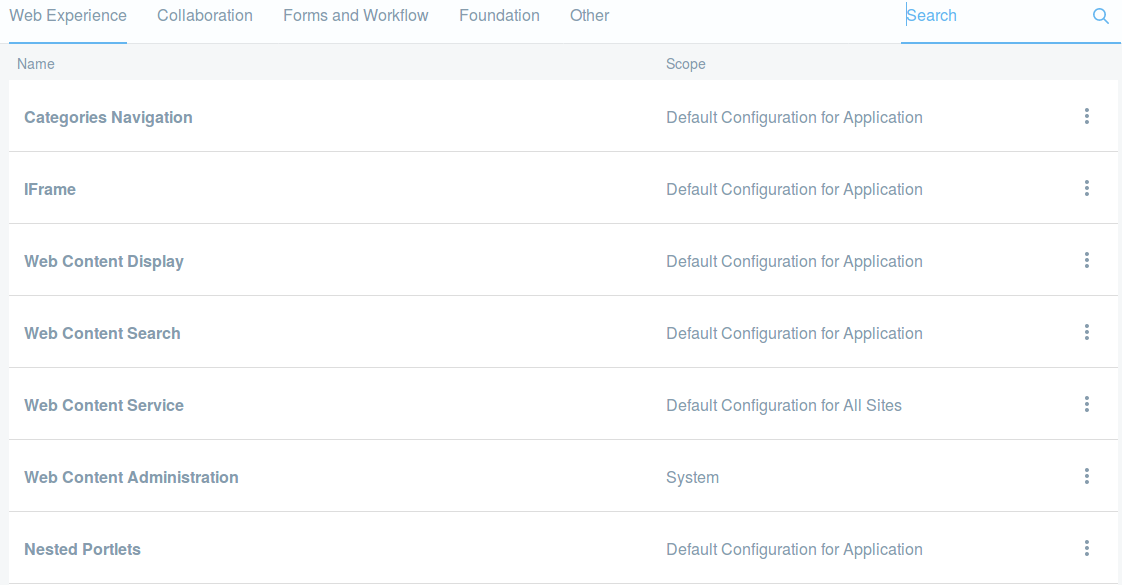Open the IFrame configuration entry
This screenshot has height=585, width=1122.
click(50, 190)
